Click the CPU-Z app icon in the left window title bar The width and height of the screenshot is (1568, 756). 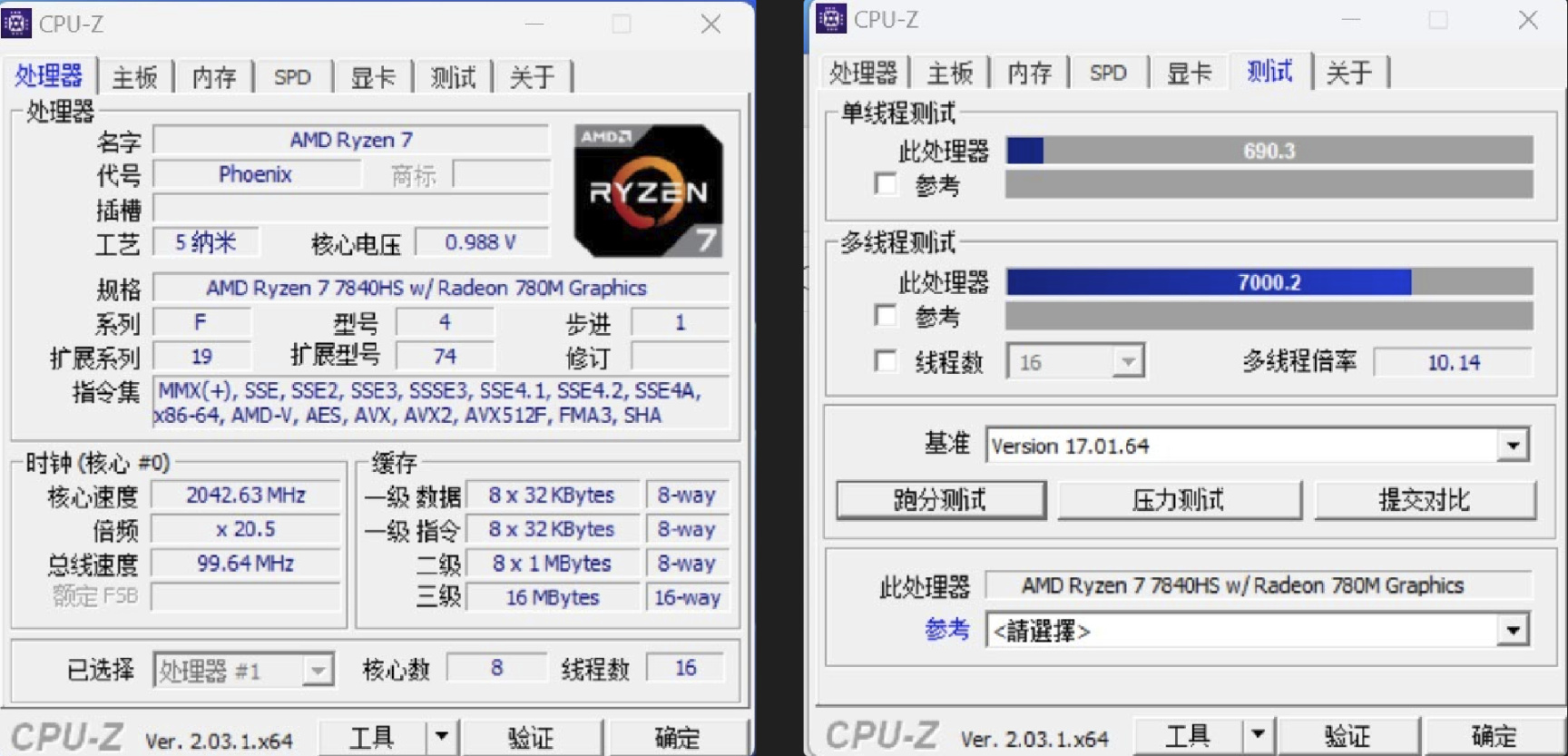[x=16, y=24]
